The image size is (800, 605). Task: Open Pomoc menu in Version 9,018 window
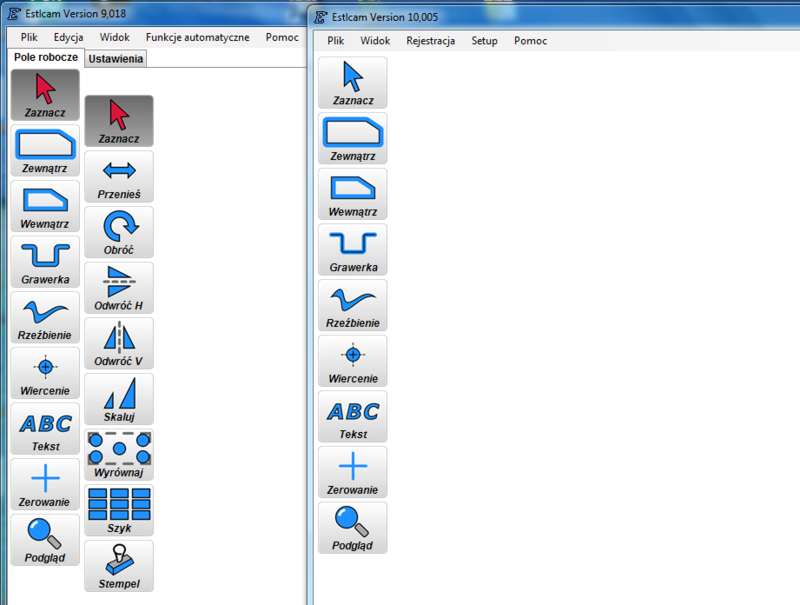[x=282, y=37]
